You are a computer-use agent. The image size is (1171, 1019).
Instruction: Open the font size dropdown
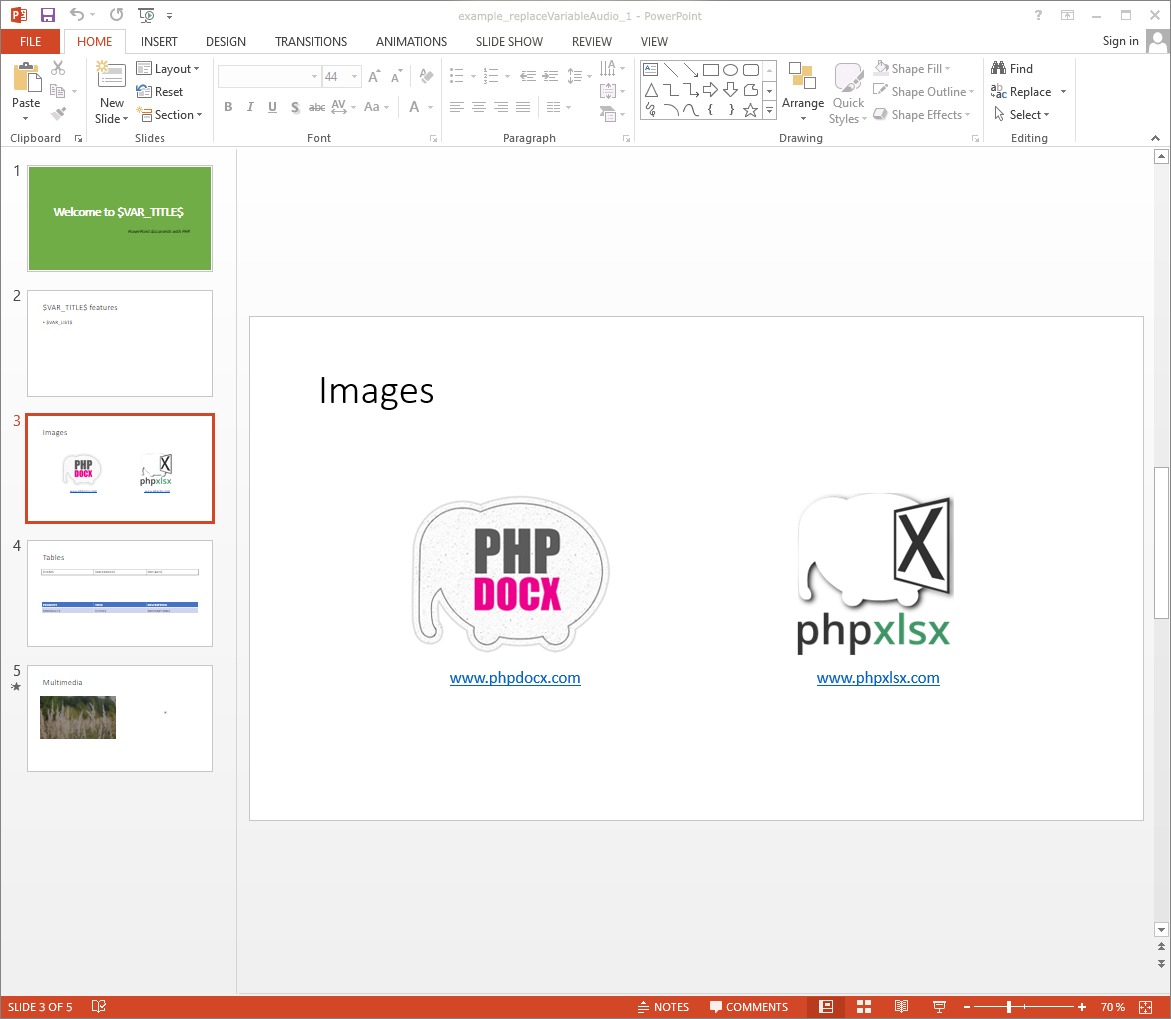pyautogui.click(x=357, y=77)
